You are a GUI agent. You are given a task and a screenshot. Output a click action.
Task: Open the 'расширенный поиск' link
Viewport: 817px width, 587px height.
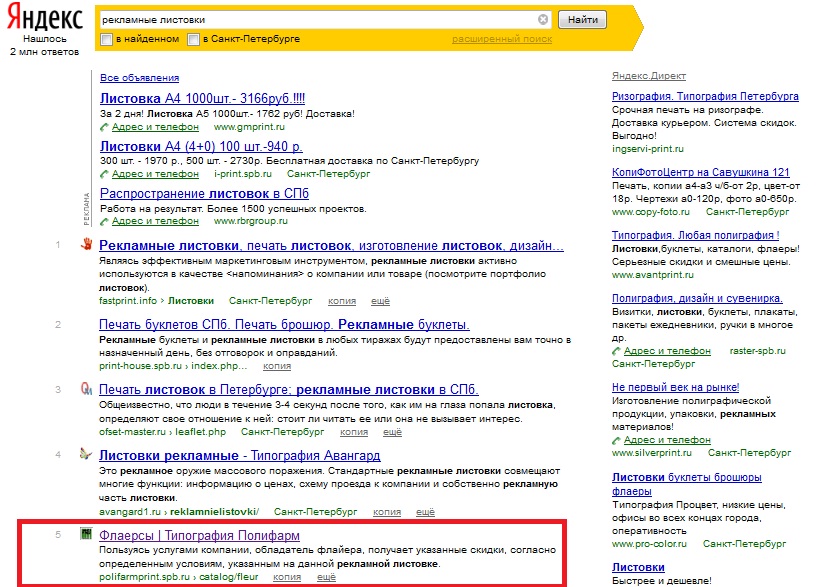[502, 39]
